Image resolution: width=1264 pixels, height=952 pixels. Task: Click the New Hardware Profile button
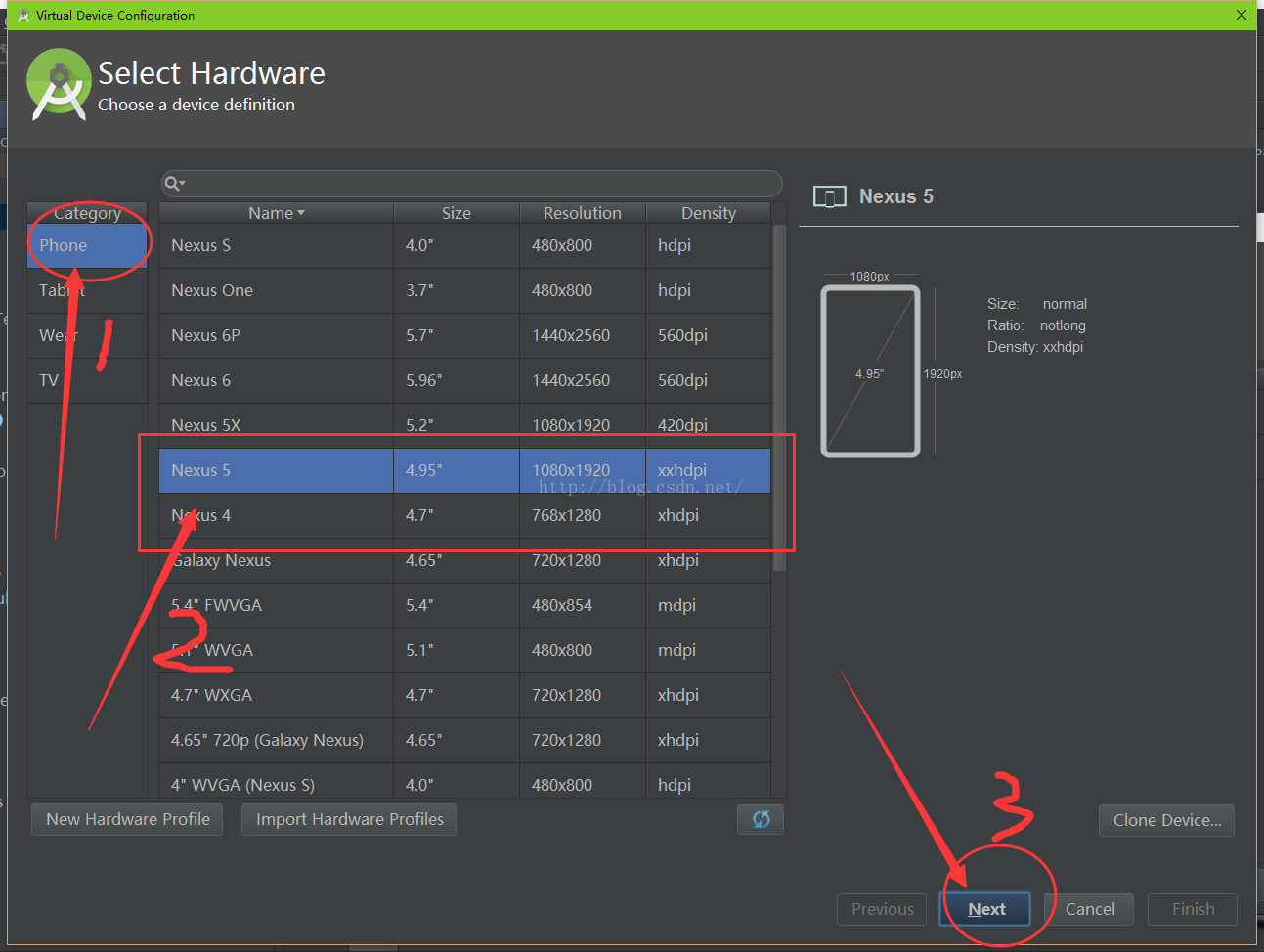[128, 819]
